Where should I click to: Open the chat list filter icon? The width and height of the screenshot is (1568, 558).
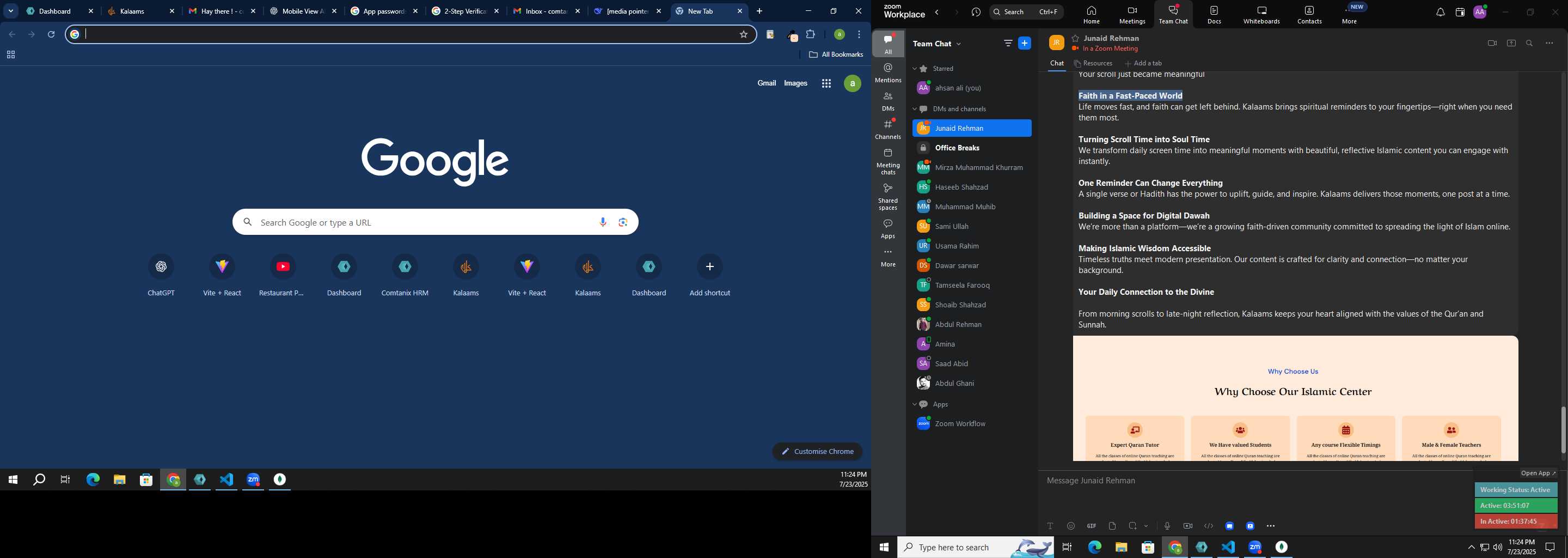(1007, 43)
